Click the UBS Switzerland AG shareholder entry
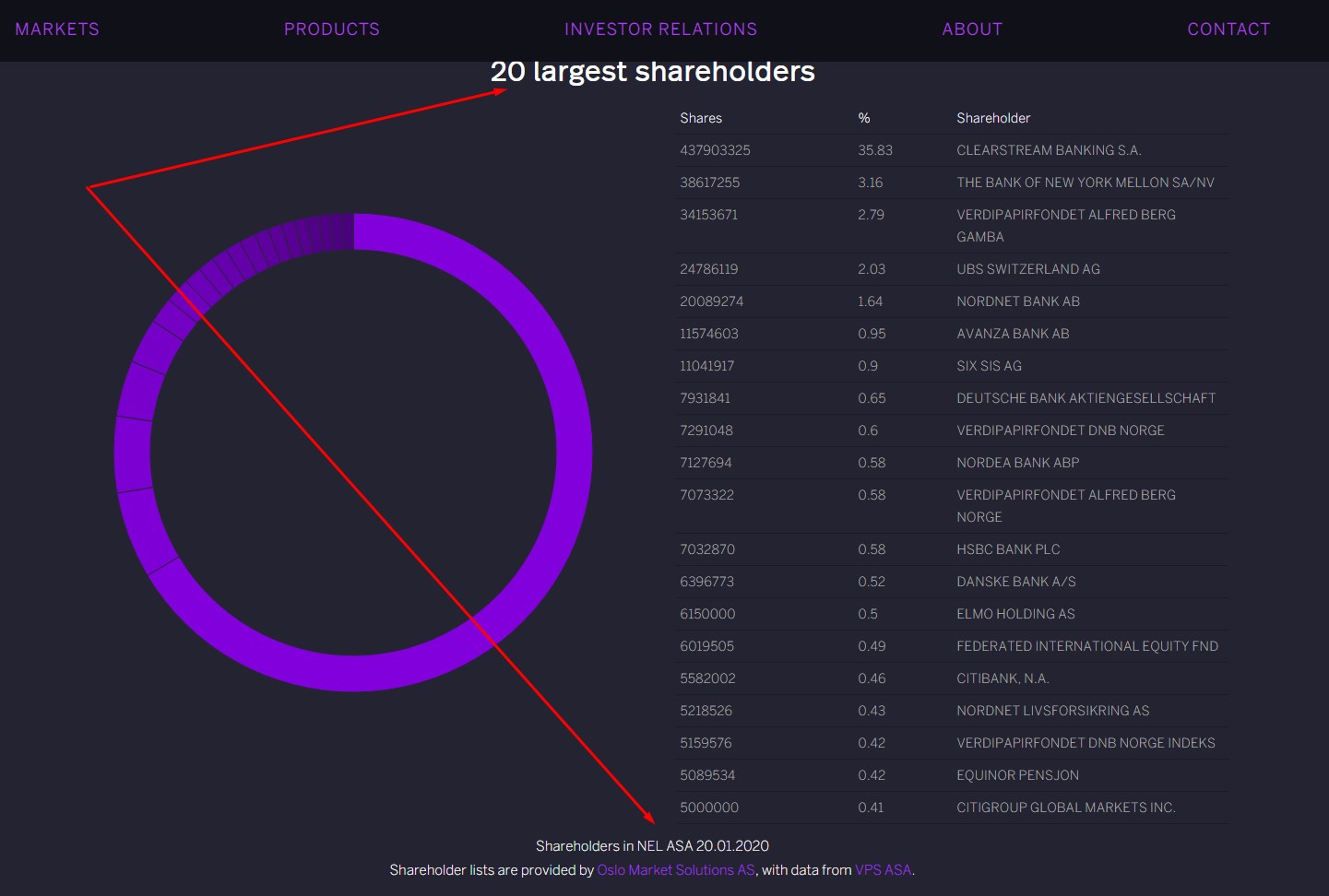Viewport: 1329px width, 896px height. click(x=1027, y=269)
